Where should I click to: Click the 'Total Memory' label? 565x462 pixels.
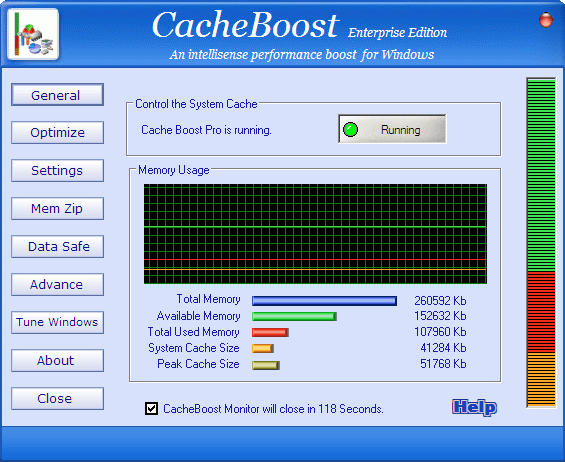[x=208, y=299]
